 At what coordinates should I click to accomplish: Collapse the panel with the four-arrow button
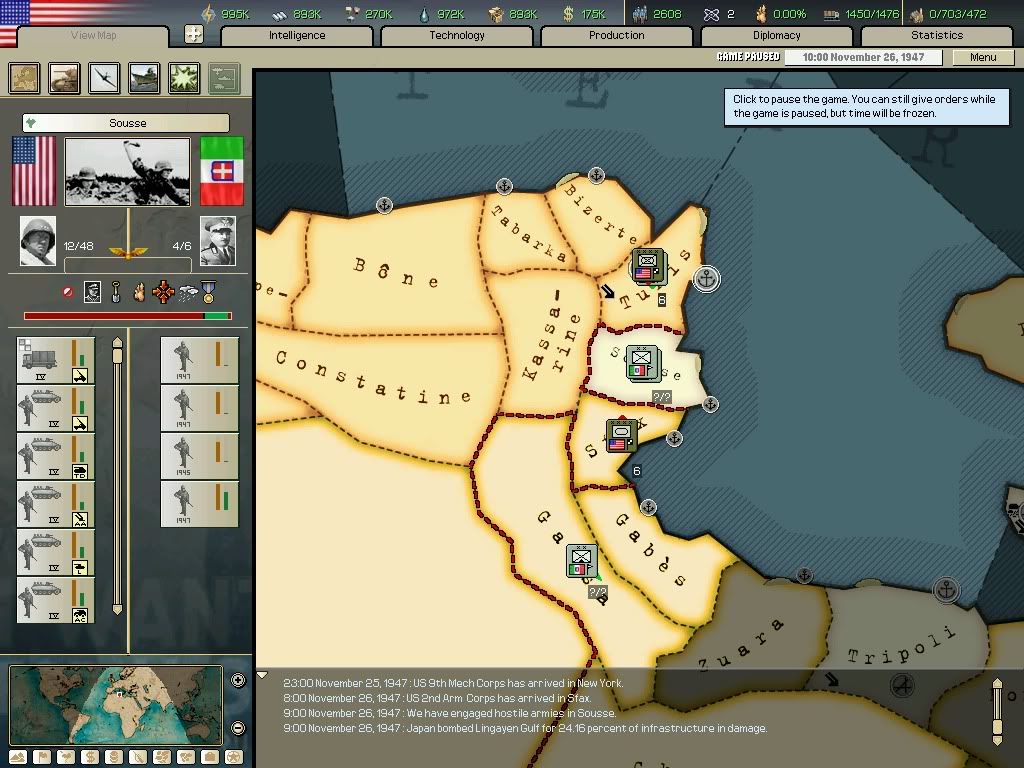coord(194,35)
